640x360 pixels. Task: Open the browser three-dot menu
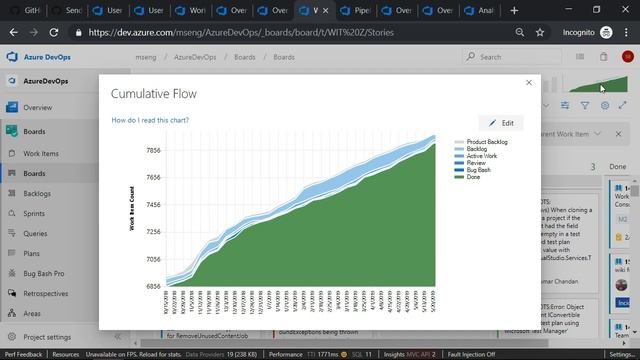(x=626, y=32)
